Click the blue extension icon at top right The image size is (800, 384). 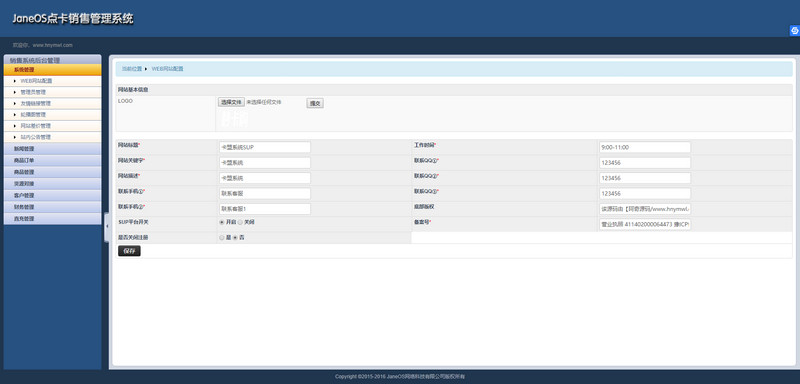[794, 31]
